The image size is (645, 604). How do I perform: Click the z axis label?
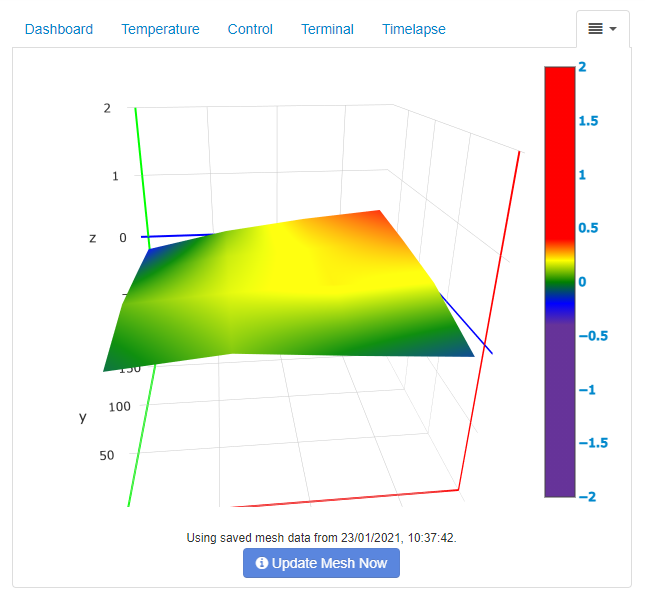coord(93,238)
